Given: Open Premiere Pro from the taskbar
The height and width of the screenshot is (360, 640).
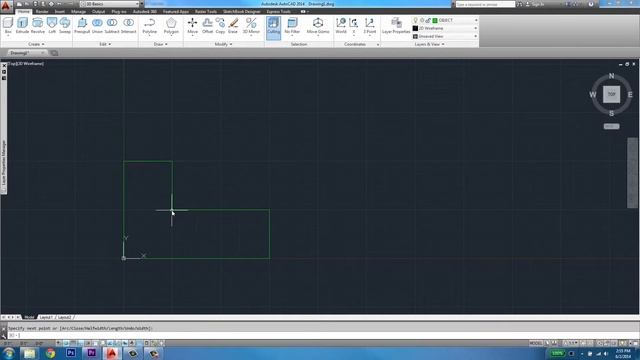Looking at the screenshot, I should 91,353.
